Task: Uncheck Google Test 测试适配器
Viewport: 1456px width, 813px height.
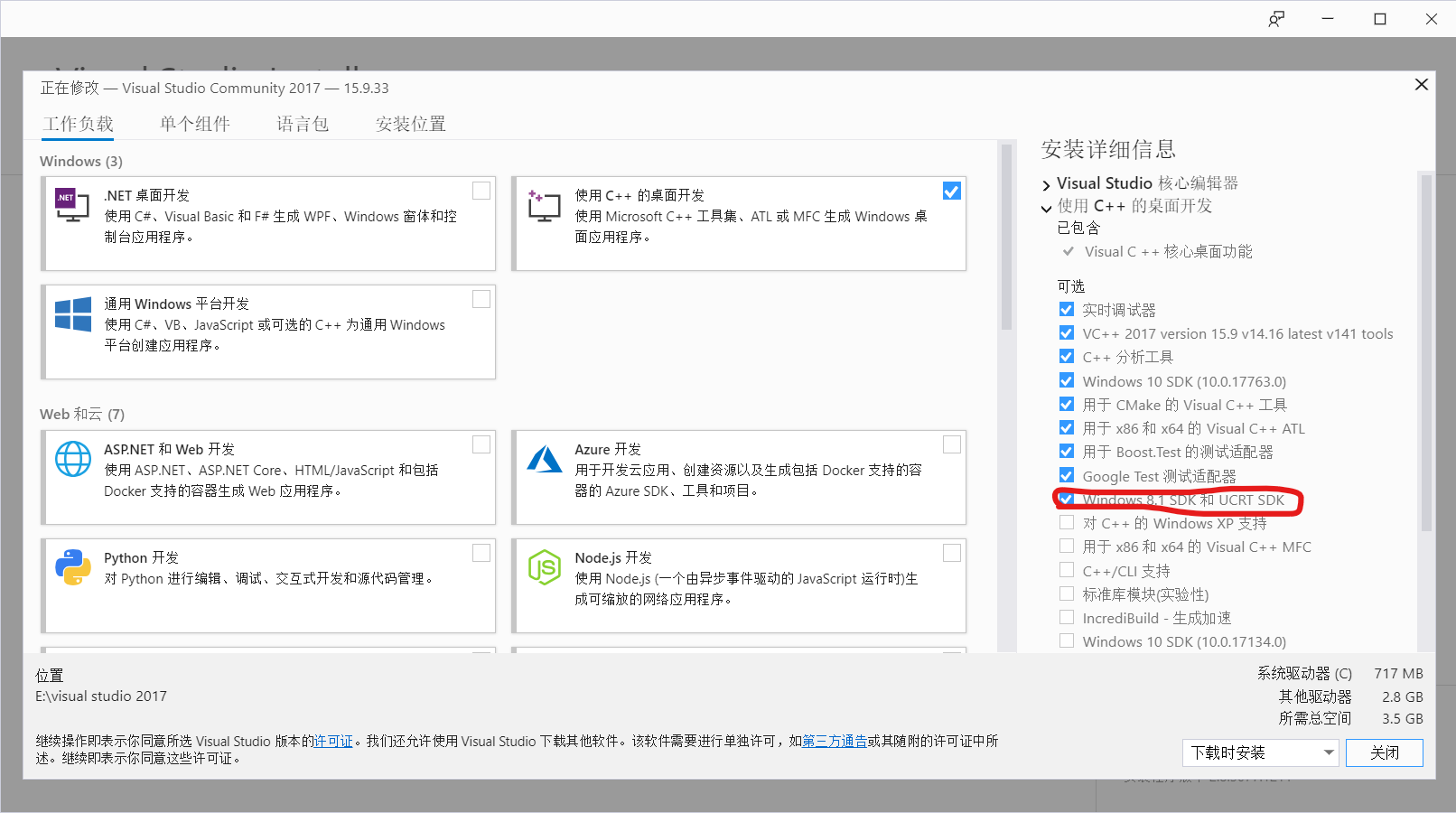Action: (1067, 475)
